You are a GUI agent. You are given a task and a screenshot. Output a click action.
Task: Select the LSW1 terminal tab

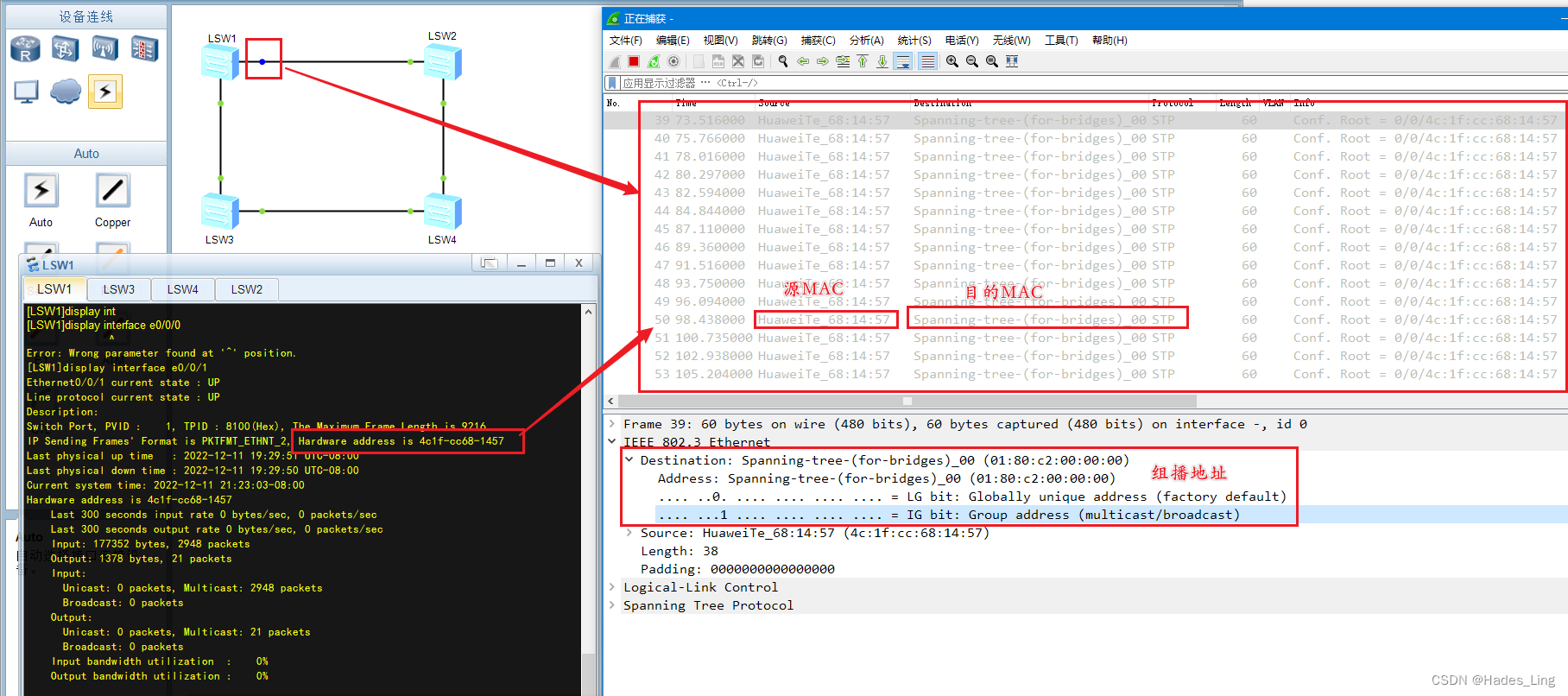pyautogui.click(x=54, y=288)
